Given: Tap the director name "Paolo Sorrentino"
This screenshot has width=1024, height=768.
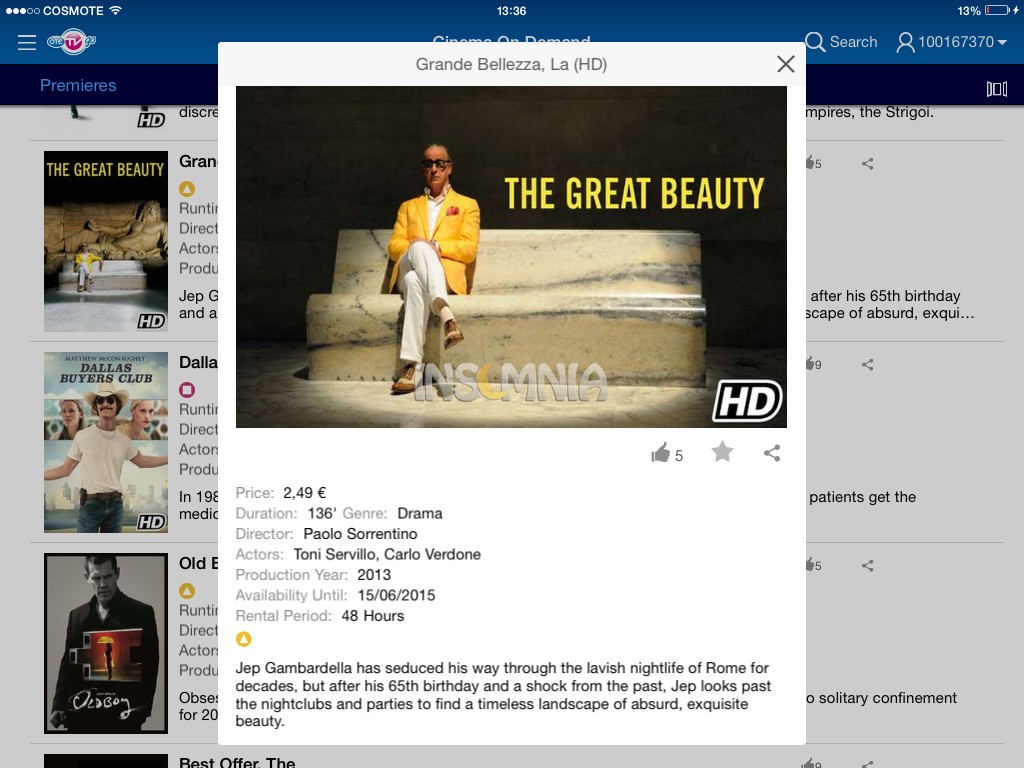Looking at the screenshot, I should point(360,534).
